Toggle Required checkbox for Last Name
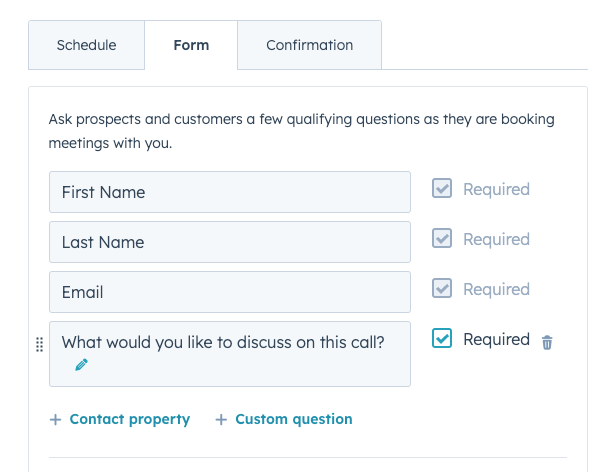The width and height of the screenshot is (612, 472). (442, 238)
